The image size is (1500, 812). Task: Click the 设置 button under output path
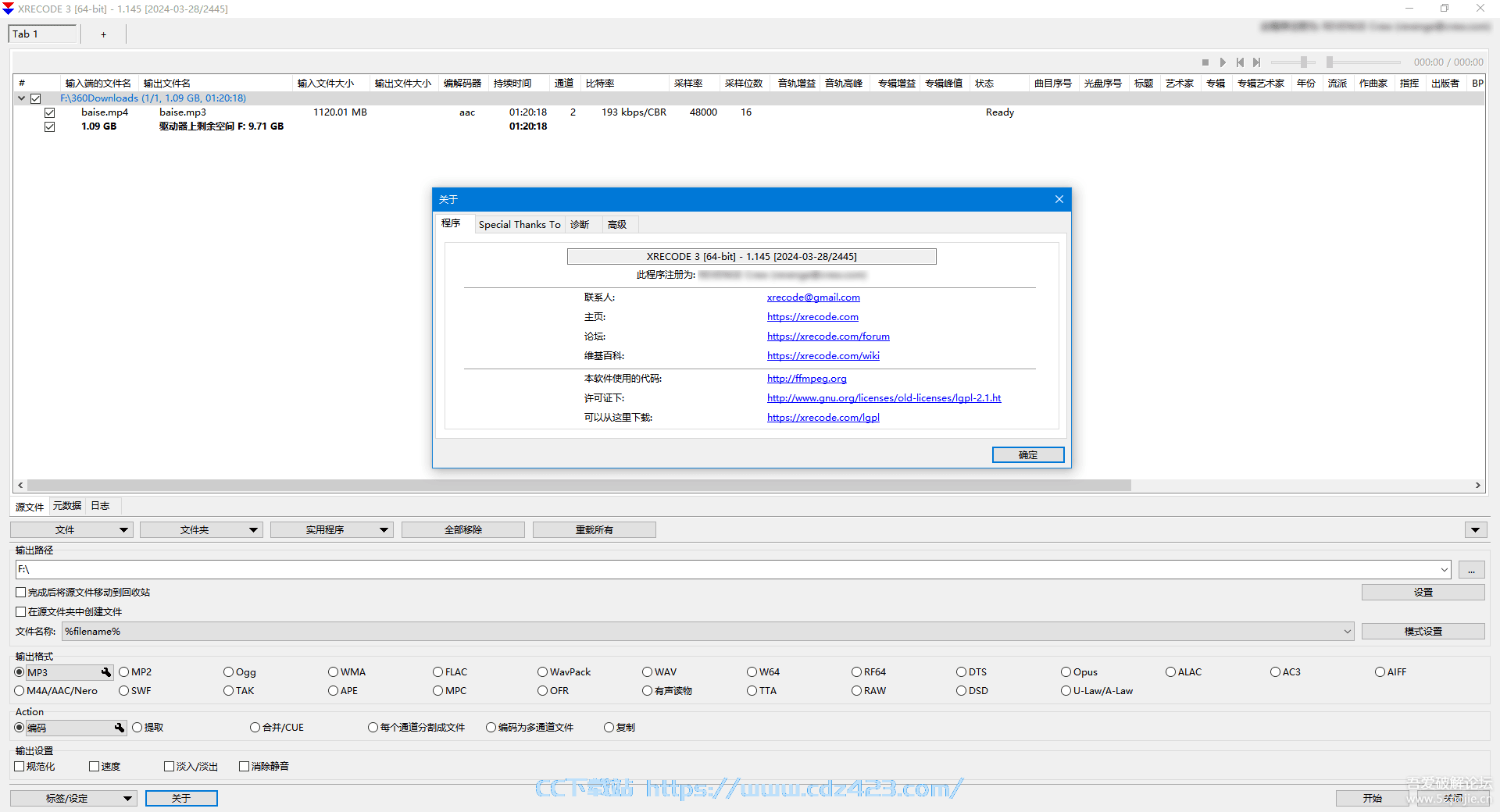click(1423, 593)
